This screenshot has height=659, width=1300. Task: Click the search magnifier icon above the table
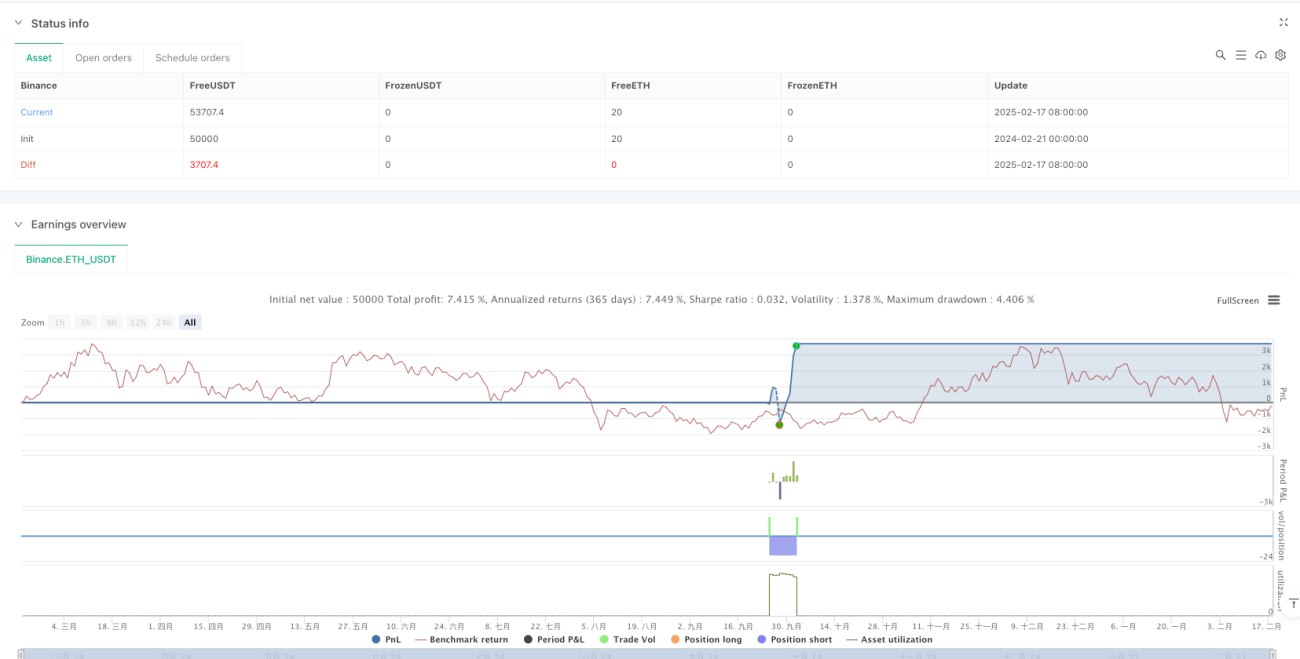point(1220,55)
